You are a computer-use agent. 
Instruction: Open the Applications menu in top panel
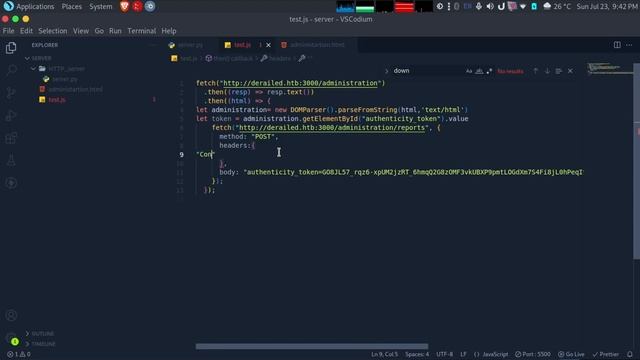tap(28, 7)
